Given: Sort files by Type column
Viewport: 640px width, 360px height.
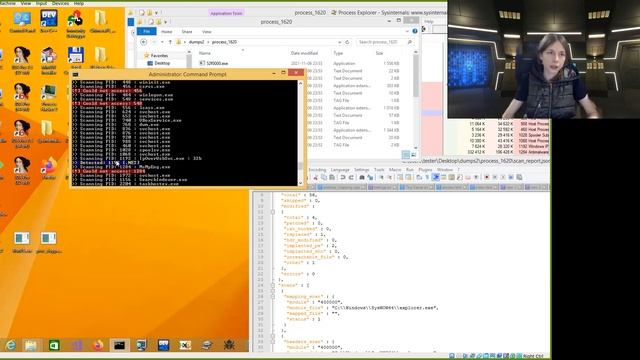Looking at the screenshot, I should click(338, 53).
